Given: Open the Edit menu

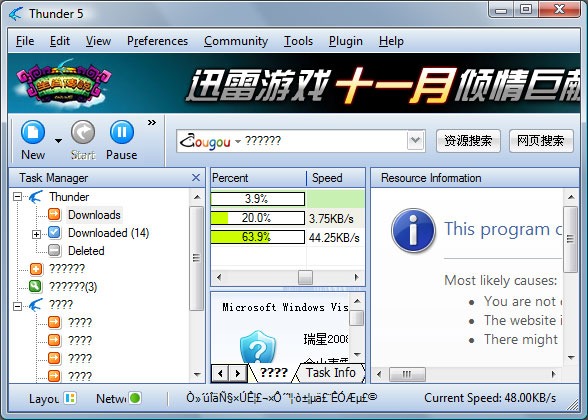Looking at the screenshot, I should (60, 40).
